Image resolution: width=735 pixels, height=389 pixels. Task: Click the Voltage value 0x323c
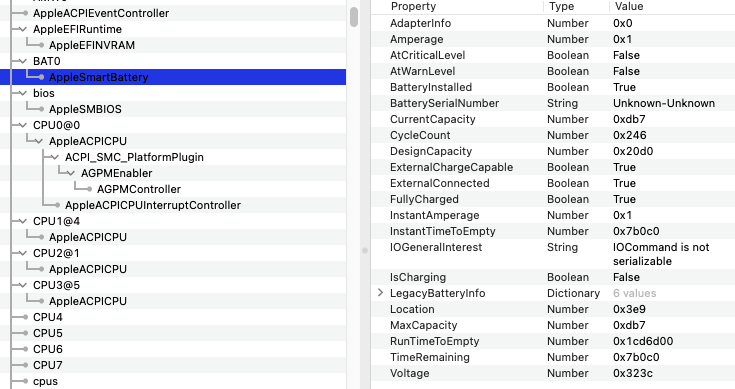632,373
